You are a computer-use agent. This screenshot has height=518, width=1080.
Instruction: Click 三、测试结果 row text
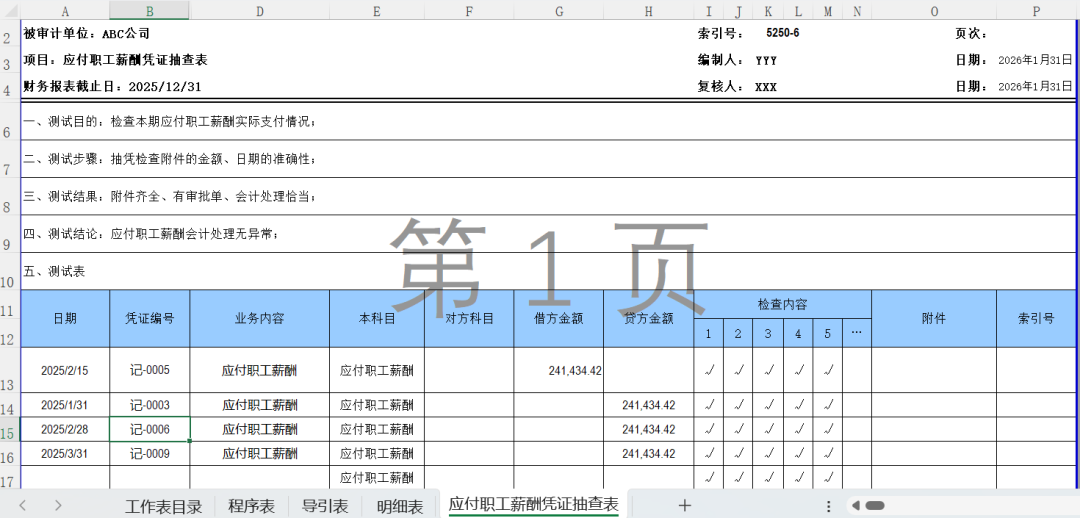click(170, 196)
